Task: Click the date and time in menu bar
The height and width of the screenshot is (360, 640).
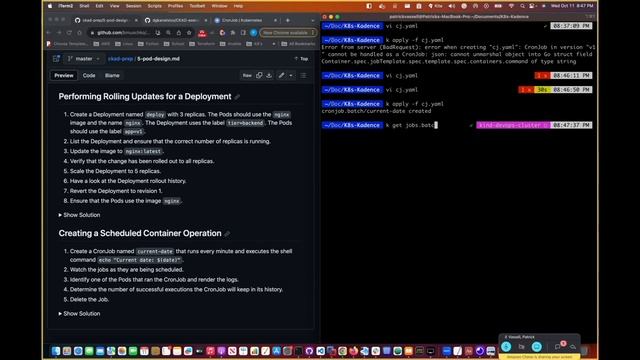Action: (572, 6)
